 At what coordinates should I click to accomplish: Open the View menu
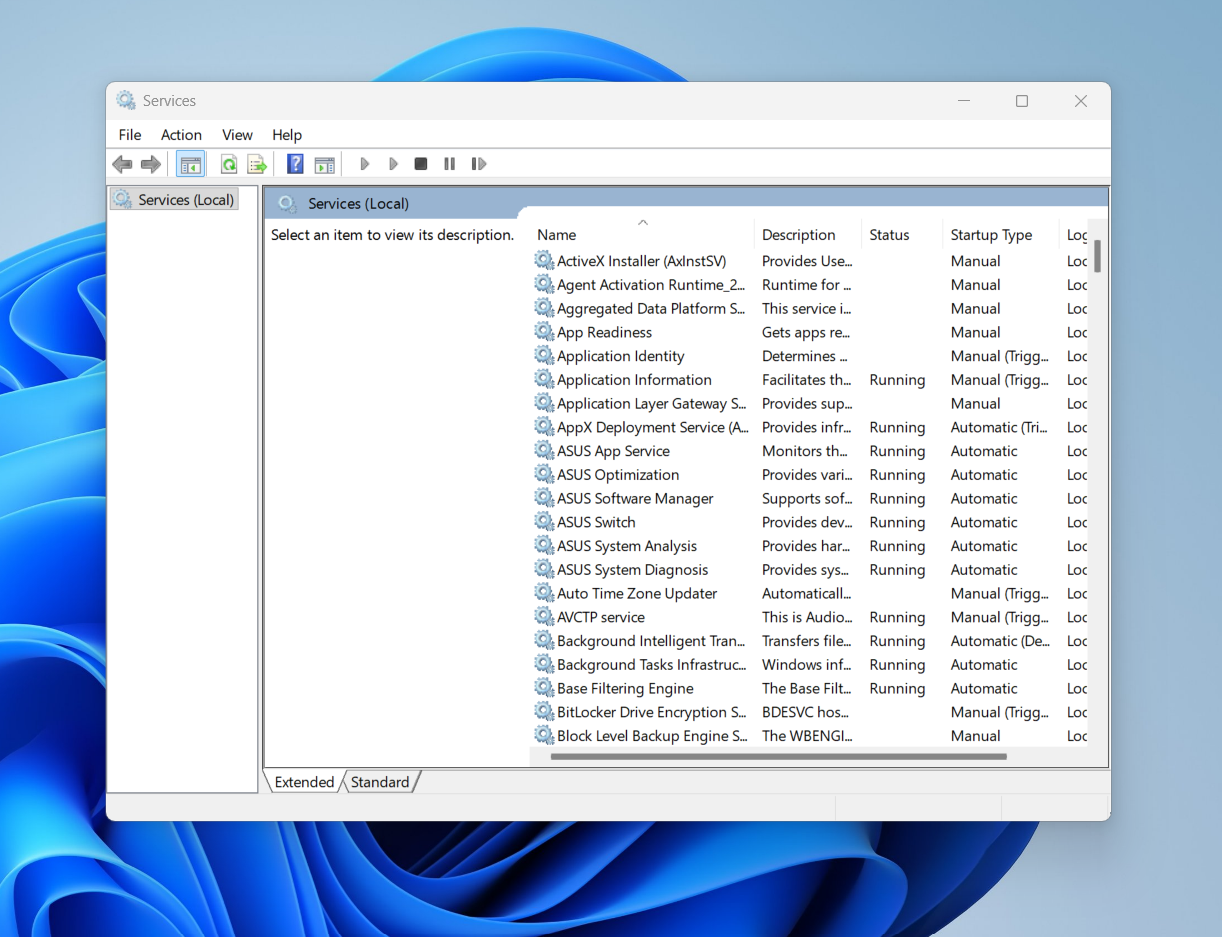237,135
